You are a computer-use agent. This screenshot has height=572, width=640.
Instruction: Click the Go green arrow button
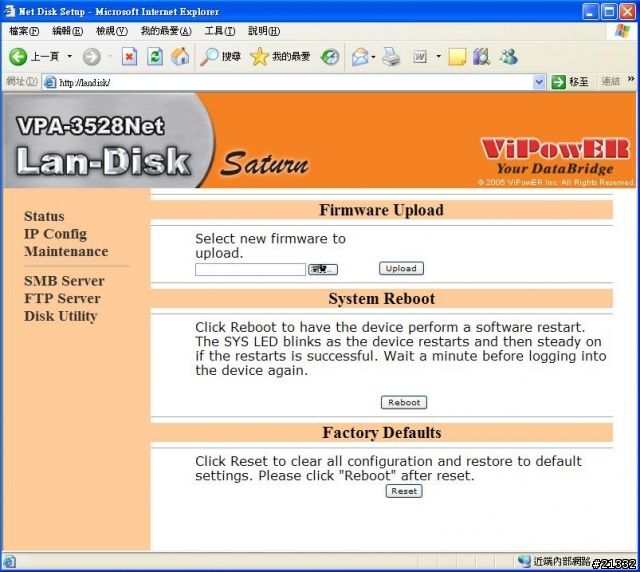(x=558, y=82)
